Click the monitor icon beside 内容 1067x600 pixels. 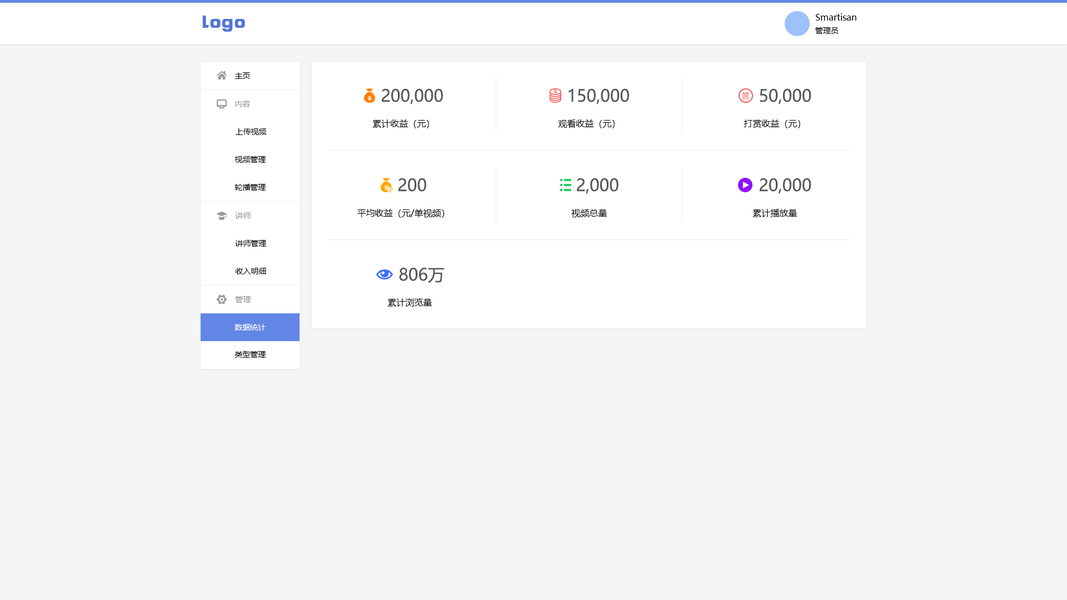point(222,104)
